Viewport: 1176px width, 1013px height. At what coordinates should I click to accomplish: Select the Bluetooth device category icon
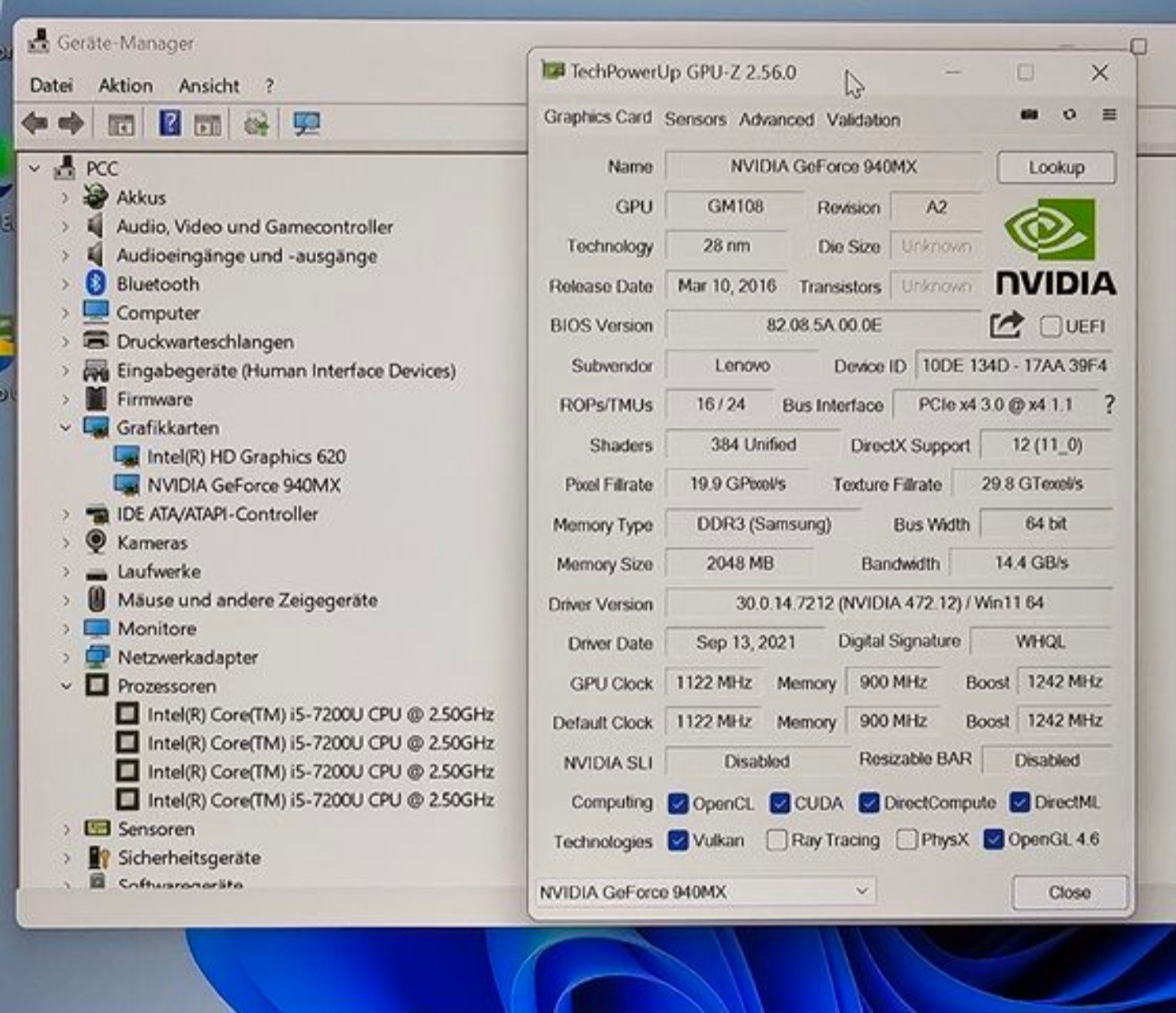click(96, 283)
